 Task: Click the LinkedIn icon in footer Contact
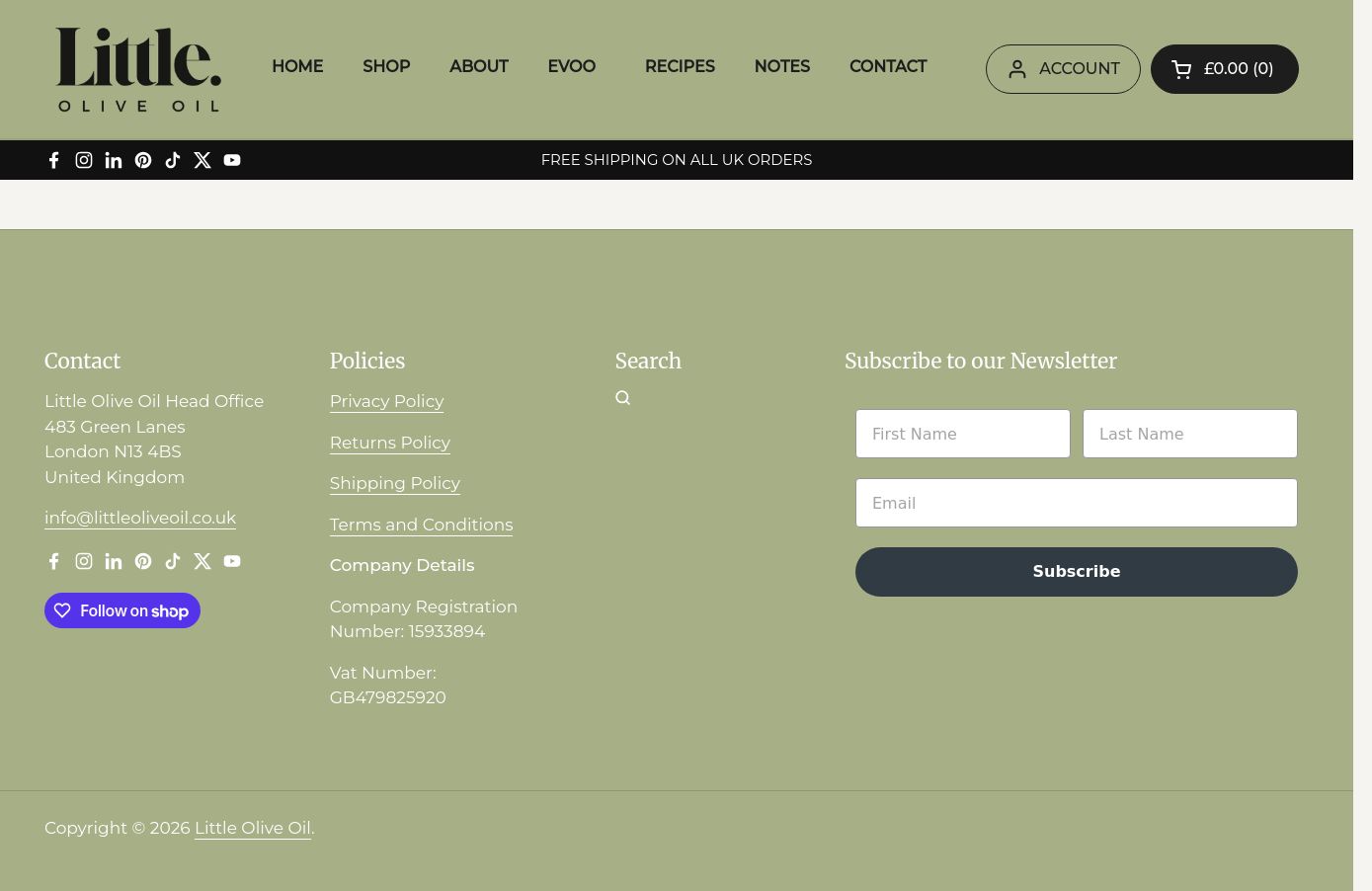[x=114, y=561]
